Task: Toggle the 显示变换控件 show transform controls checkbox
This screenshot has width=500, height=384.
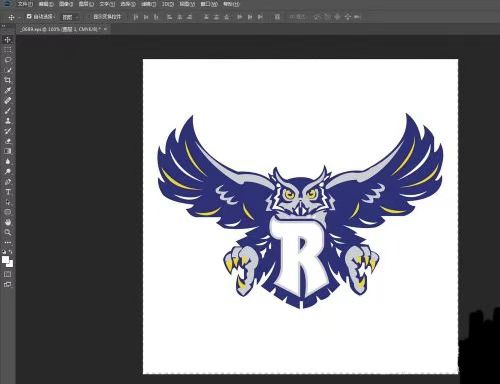Action: [x=89, y=16]
